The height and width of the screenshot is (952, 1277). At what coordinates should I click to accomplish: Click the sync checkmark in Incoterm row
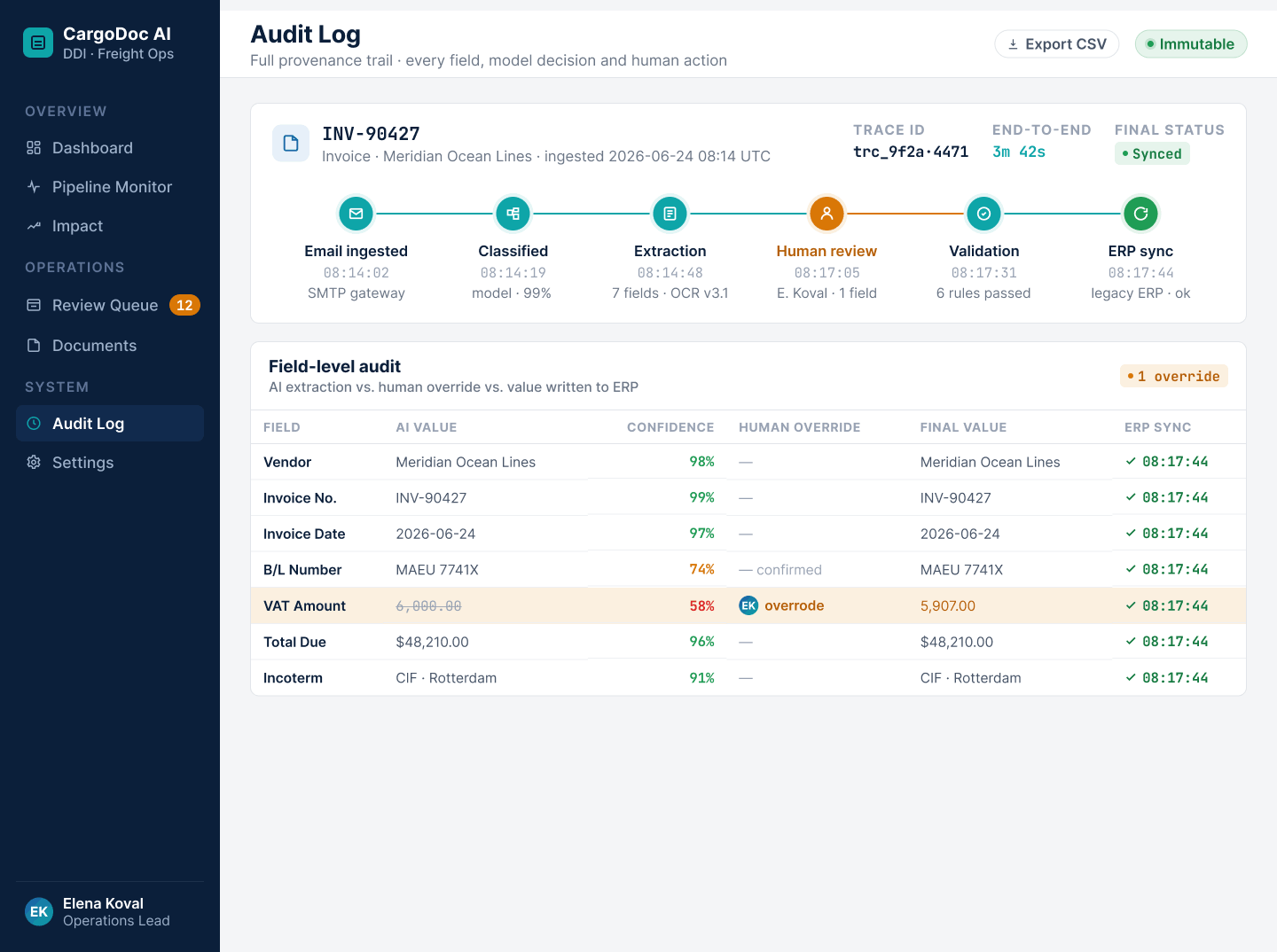coord(1131,677)
